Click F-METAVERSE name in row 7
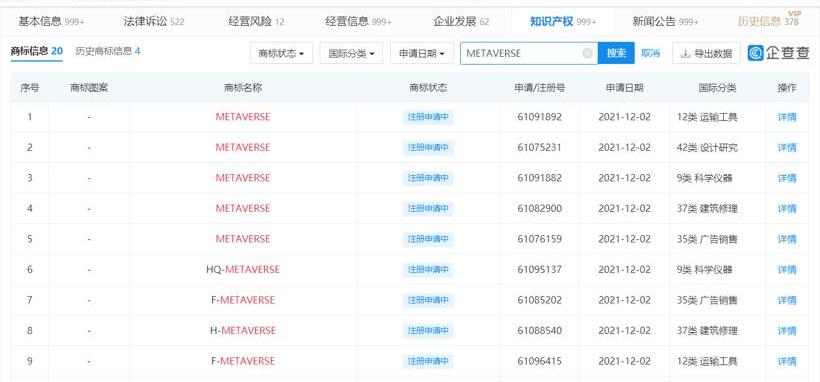820x382 pixels. [243, 300]
